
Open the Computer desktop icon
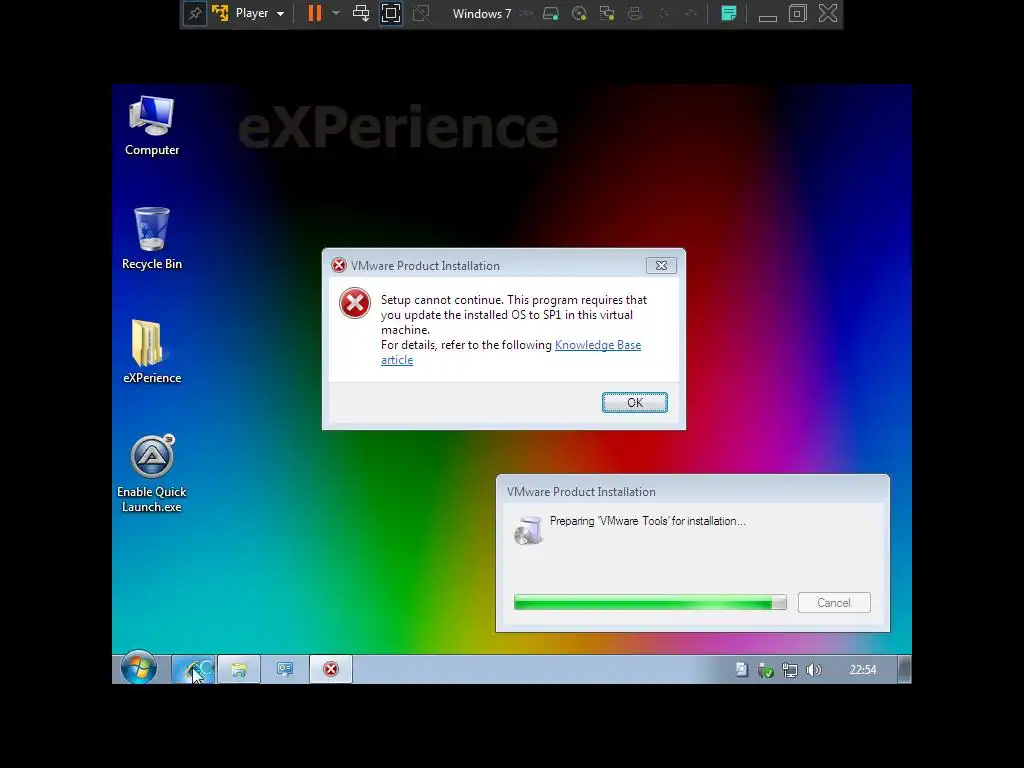click(152, 125)
